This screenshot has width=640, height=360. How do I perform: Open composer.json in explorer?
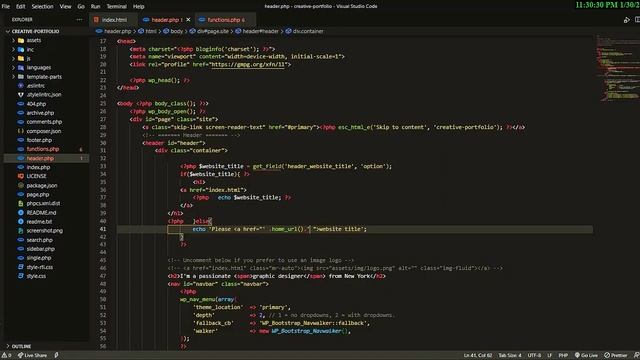[43, 131]
